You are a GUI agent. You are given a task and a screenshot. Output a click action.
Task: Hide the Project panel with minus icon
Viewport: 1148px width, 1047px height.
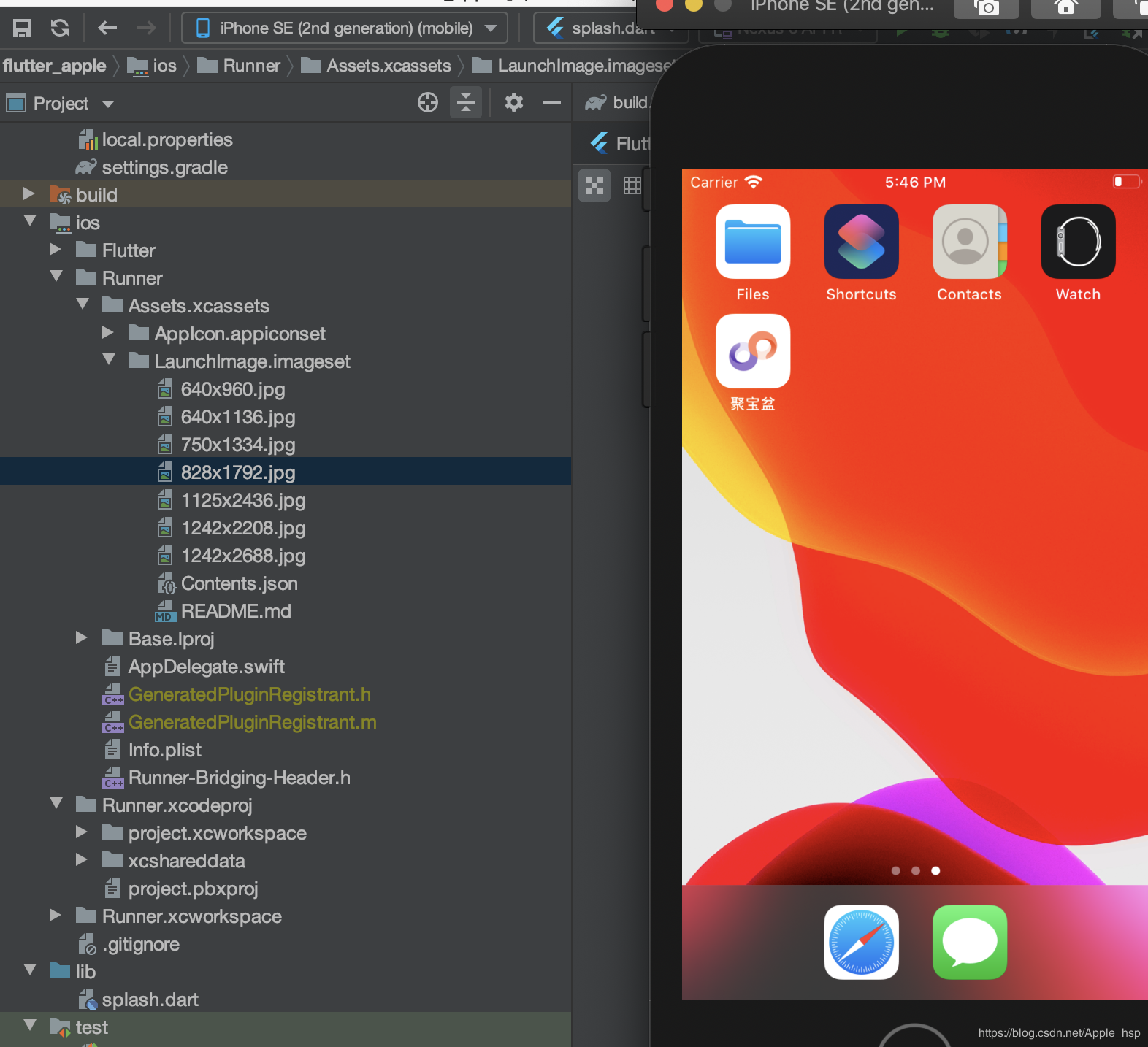point(552,103)
